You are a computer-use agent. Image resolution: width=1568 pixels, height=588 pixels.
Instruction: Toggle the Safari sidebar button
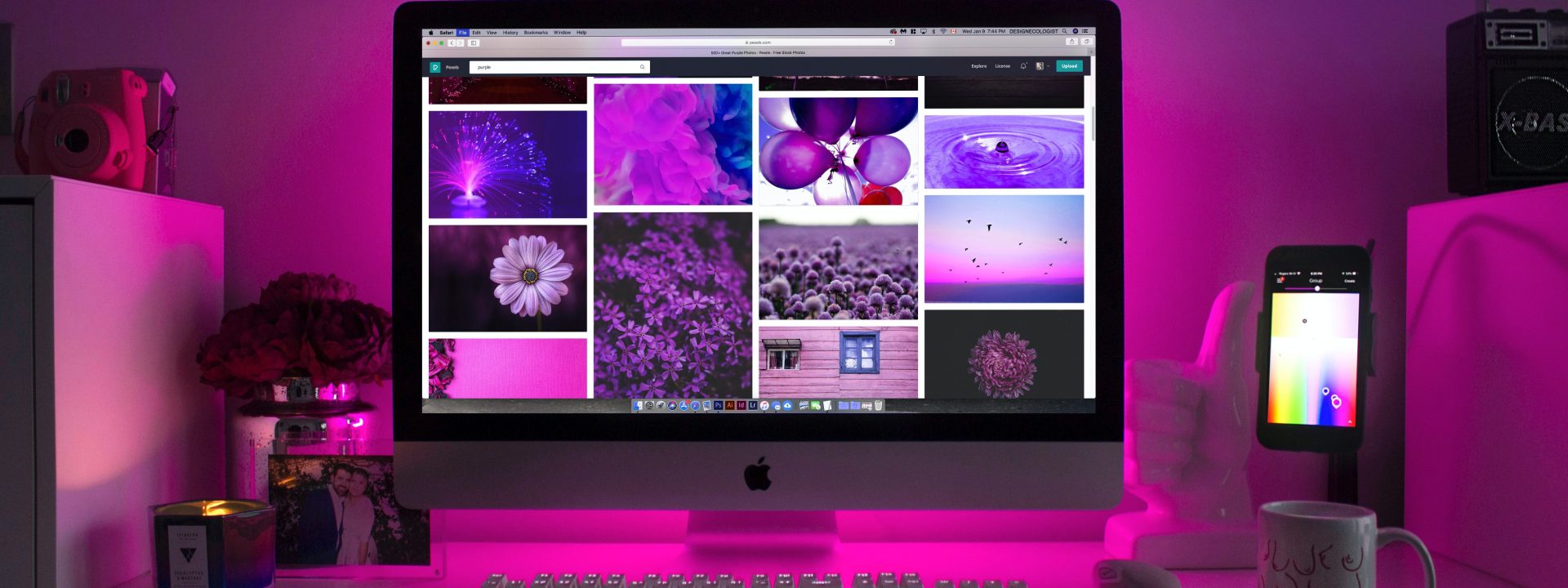474,42
